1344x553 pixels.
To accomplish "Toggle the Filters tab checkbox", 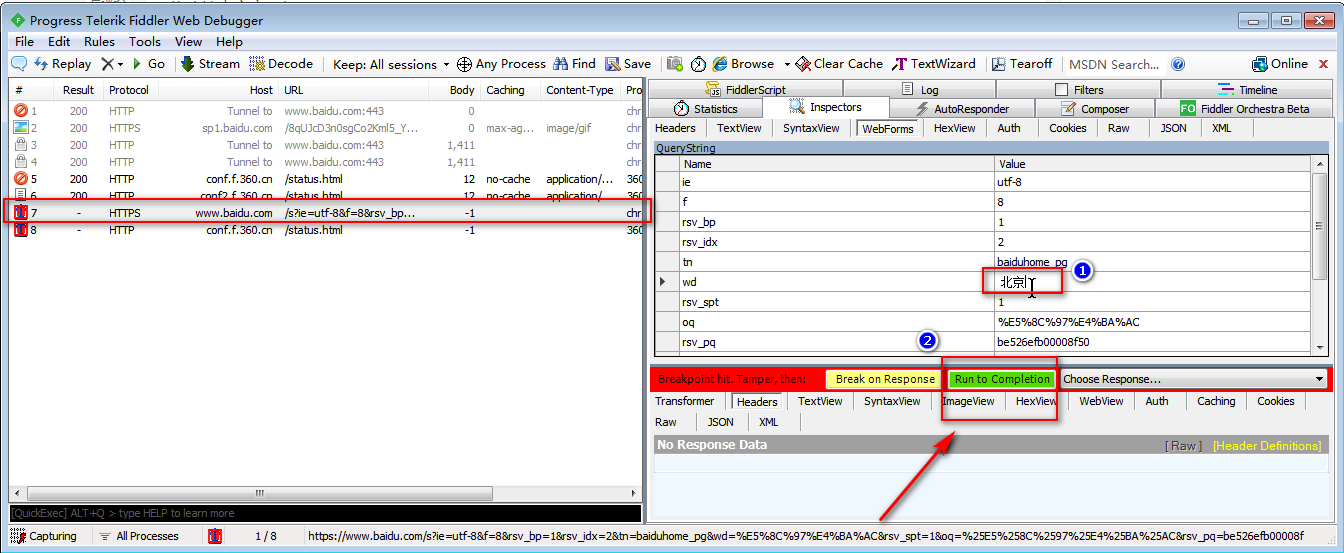I will click(1062, 90).
